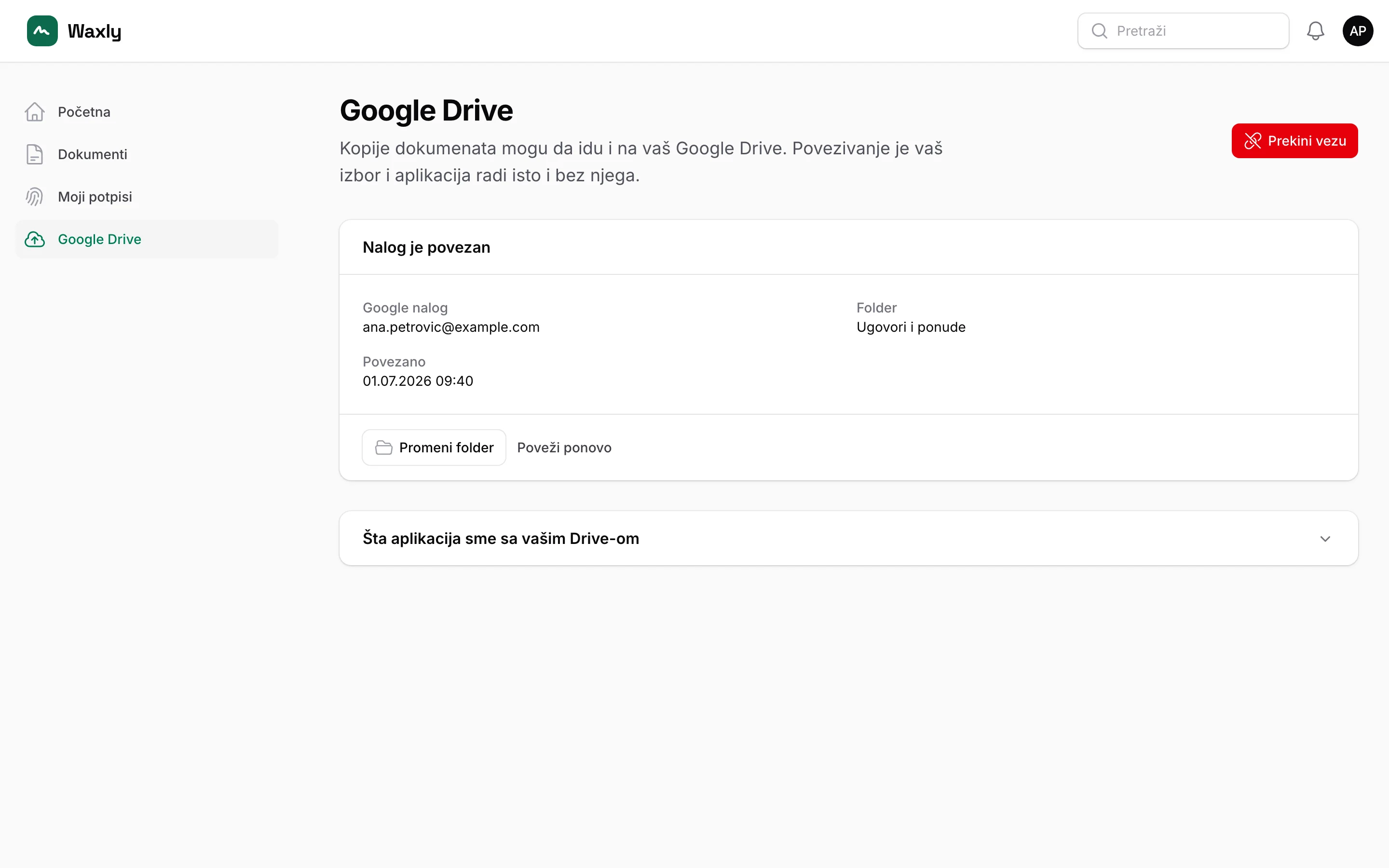Expand Šta aplikacija sme sa vašim Drive-om
This screenshot has height=868, width=1389.
pyautogui.click(x=848, y=539)
